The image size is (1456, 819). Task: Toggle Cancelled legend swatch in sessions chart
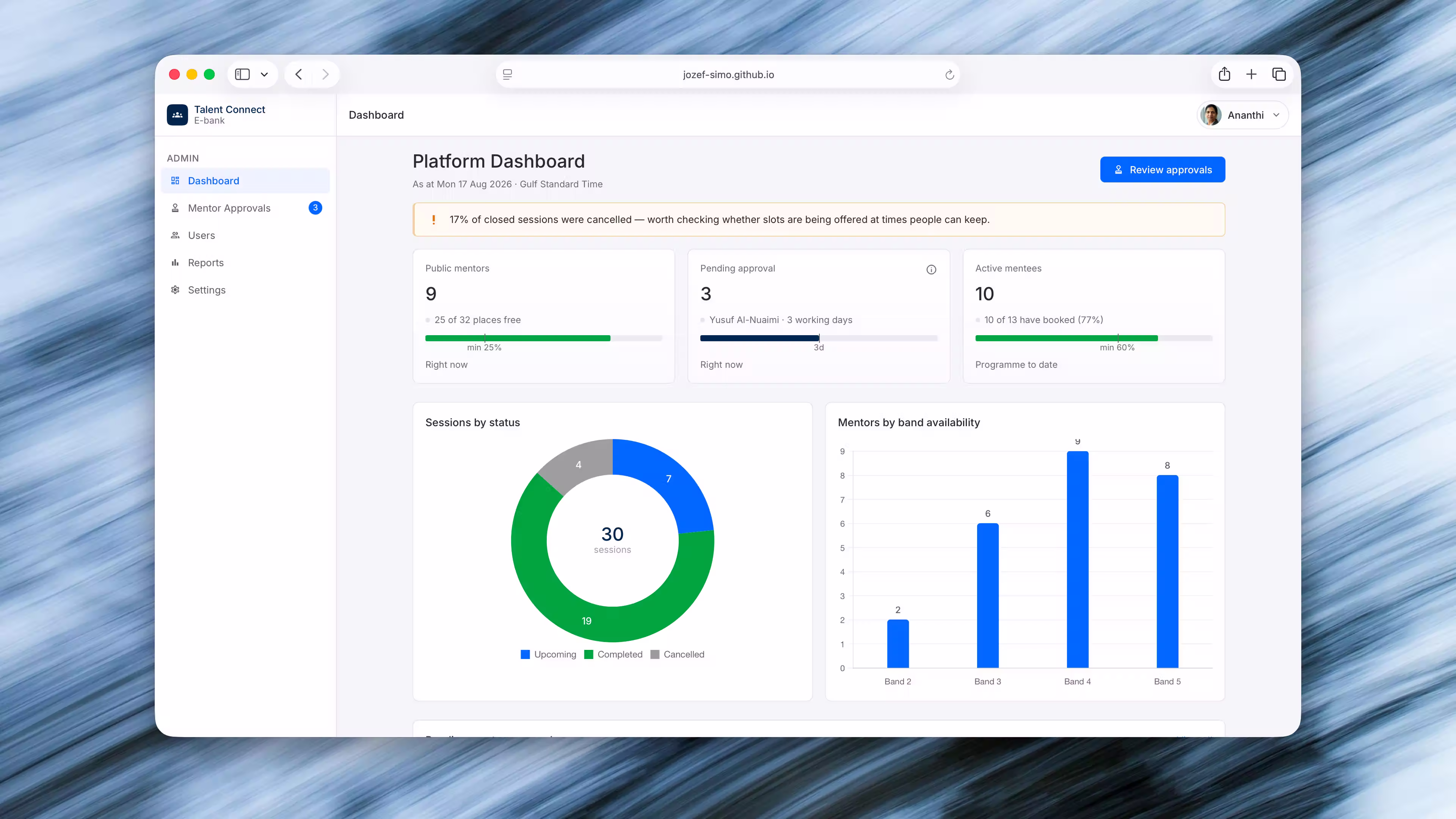click(x=654, y=654)
